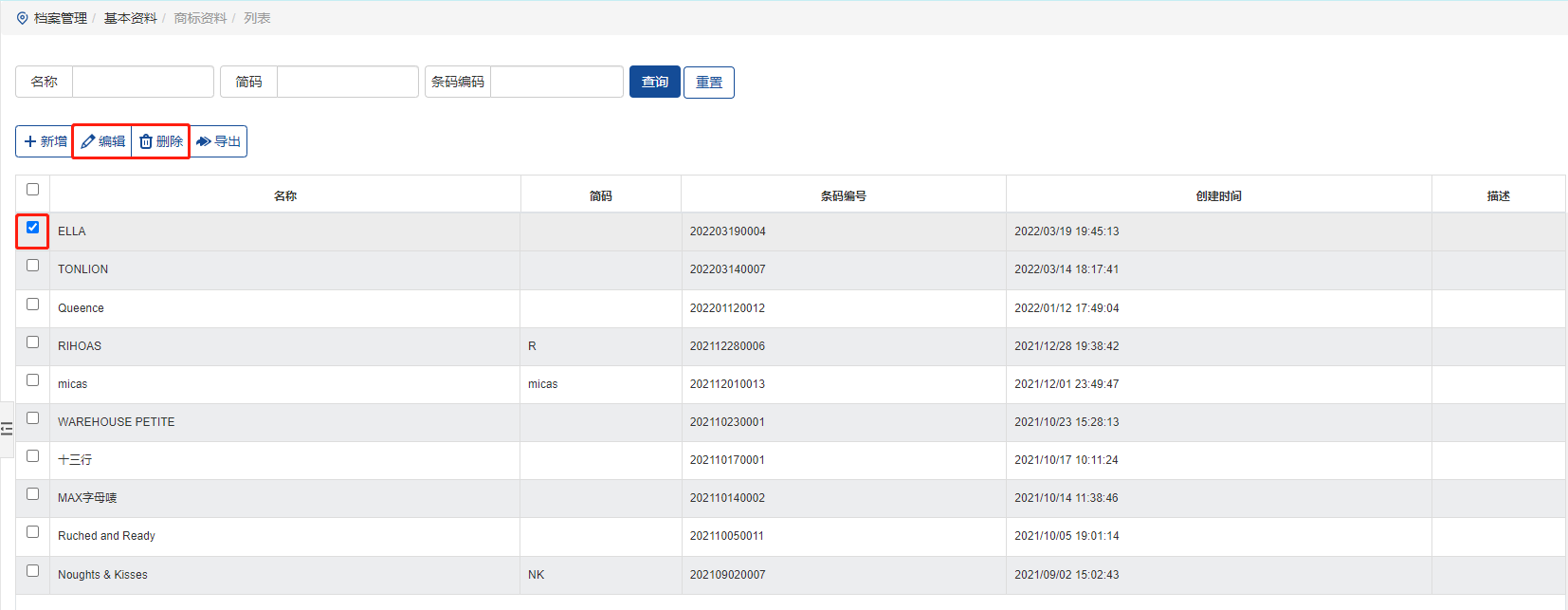1568x610 pixels.
Task: Click the 删除 trash icon button
Action: [x=160, y=141]
